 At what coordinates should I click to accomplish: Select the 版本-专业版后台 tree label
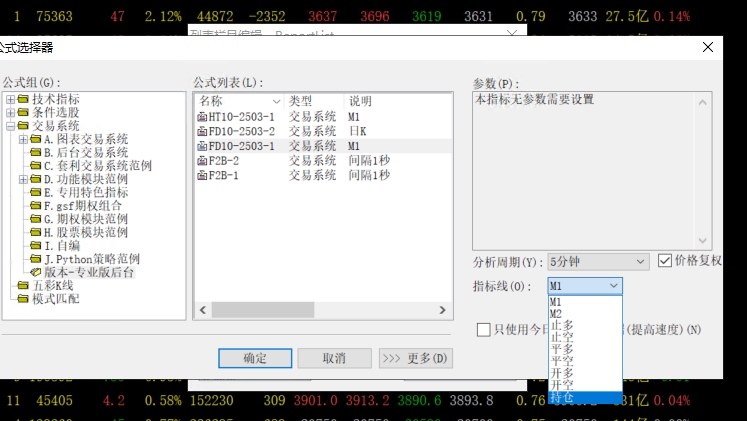(x=89, y=272)
